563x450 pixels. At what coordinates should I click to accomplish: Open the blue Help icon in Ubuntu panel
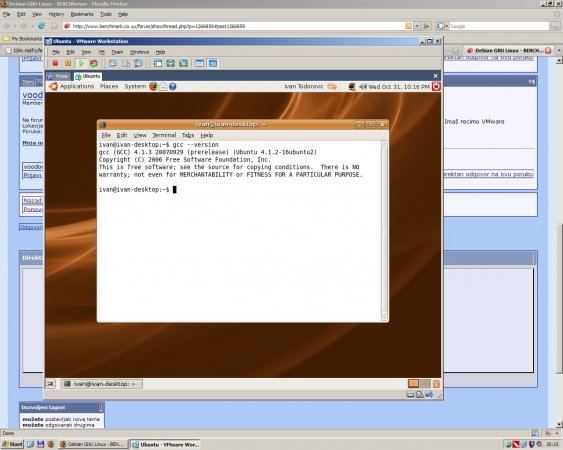[x=173, y=86]
